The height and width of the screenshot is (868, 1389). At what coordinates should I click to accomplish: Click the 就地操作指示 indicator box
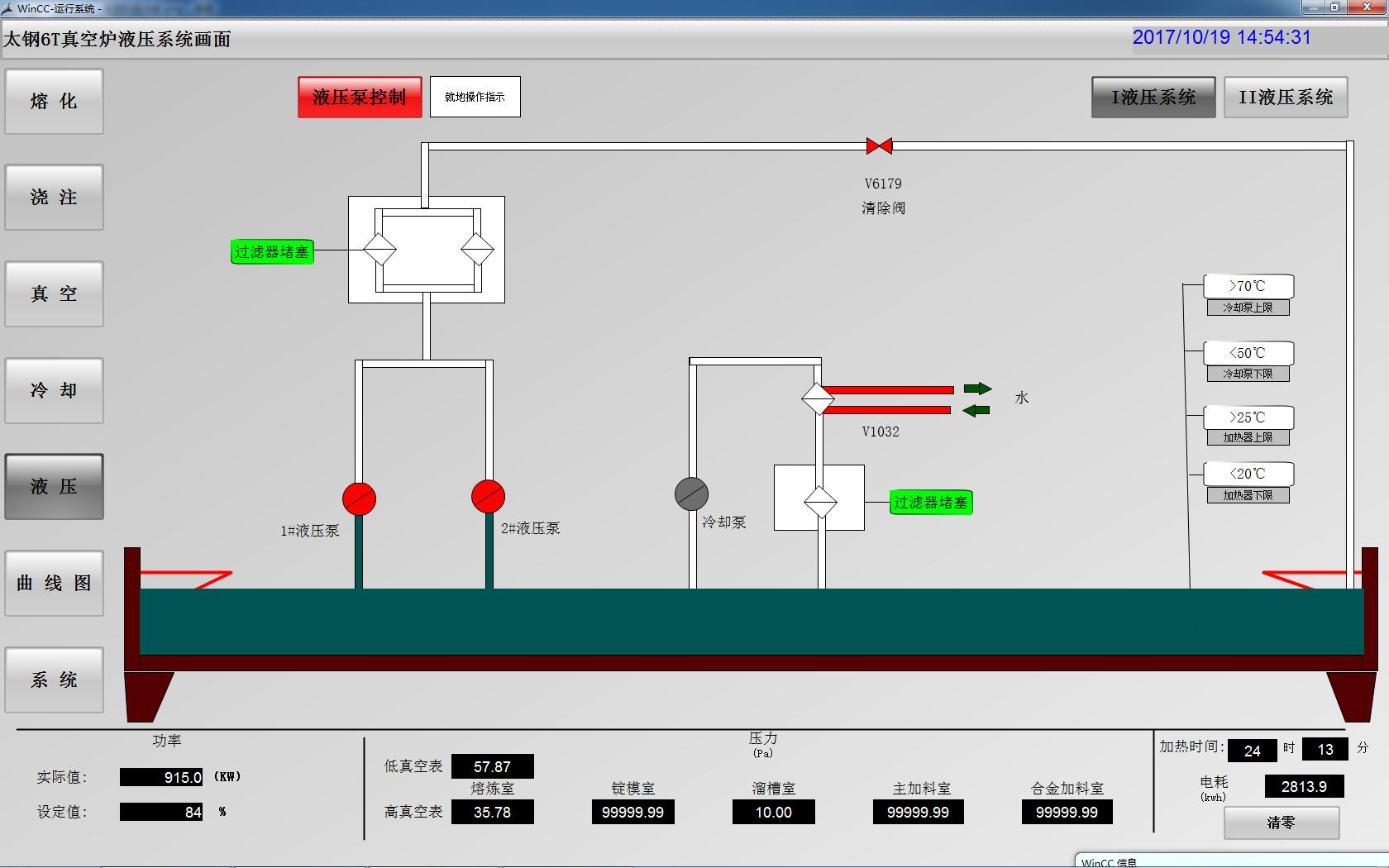tap(475, 98)
